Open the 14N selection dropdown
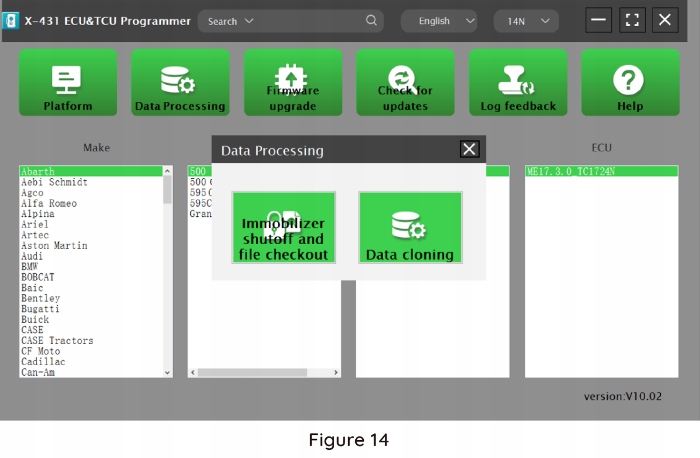The image size is (700, 458). click(526, 21)
